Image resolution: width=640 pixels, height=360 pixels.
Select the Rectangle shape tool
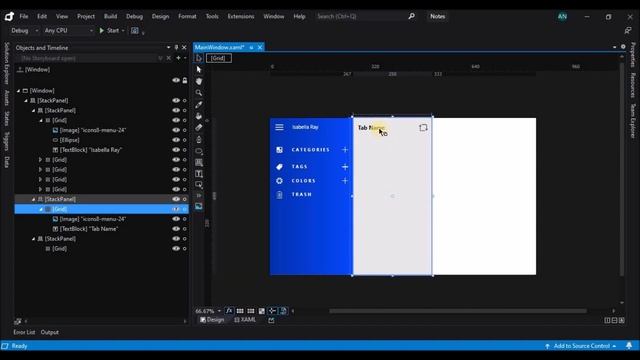[199, 151]
